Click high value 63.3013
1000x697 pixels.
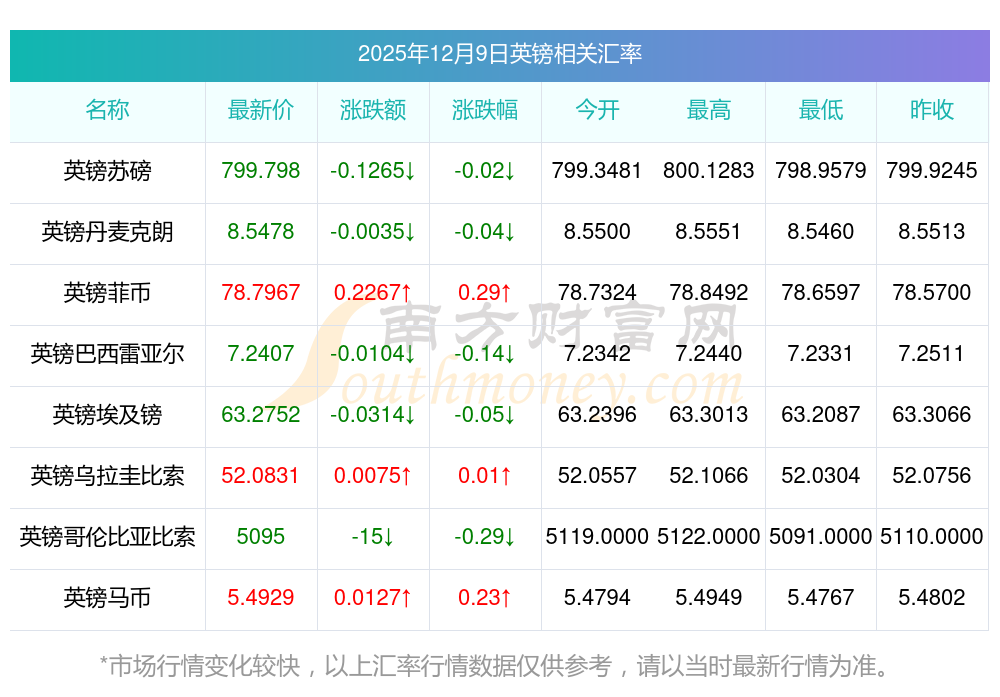point(709,415)
